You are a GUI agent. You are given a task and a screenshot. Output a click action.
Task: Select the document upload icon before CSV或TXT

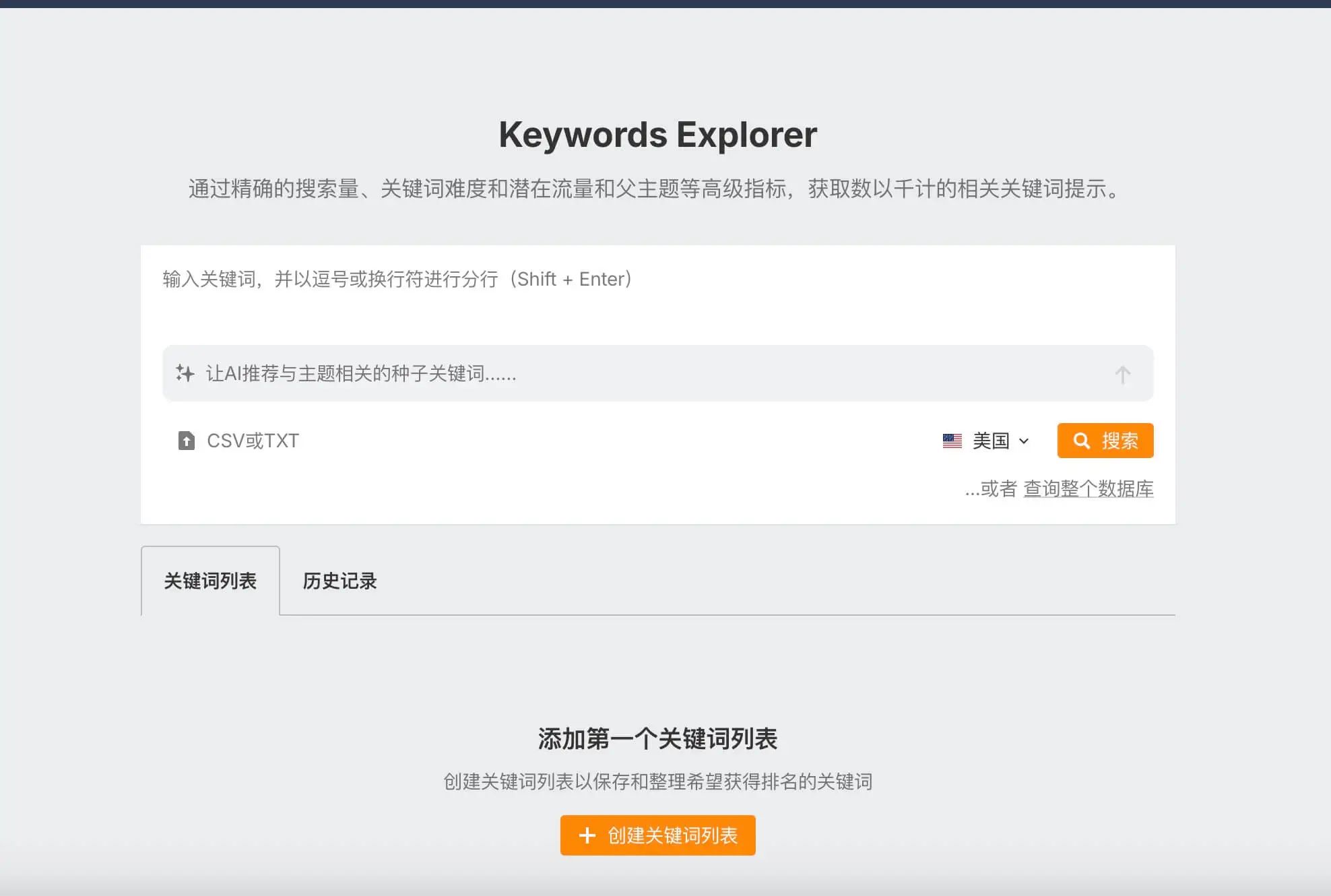tap(185, 441)
